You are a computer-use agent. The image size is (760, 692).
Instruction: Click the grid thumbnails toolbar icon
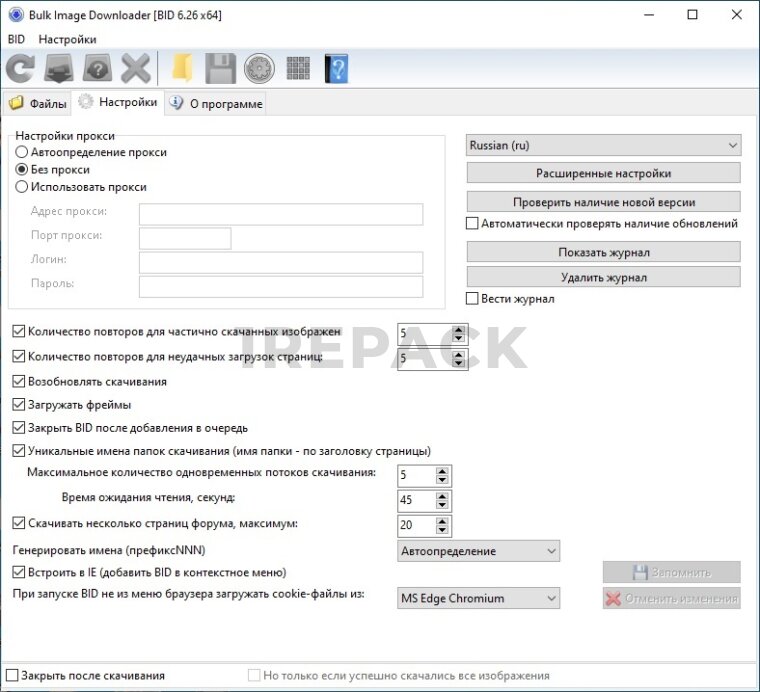point(297,68)
